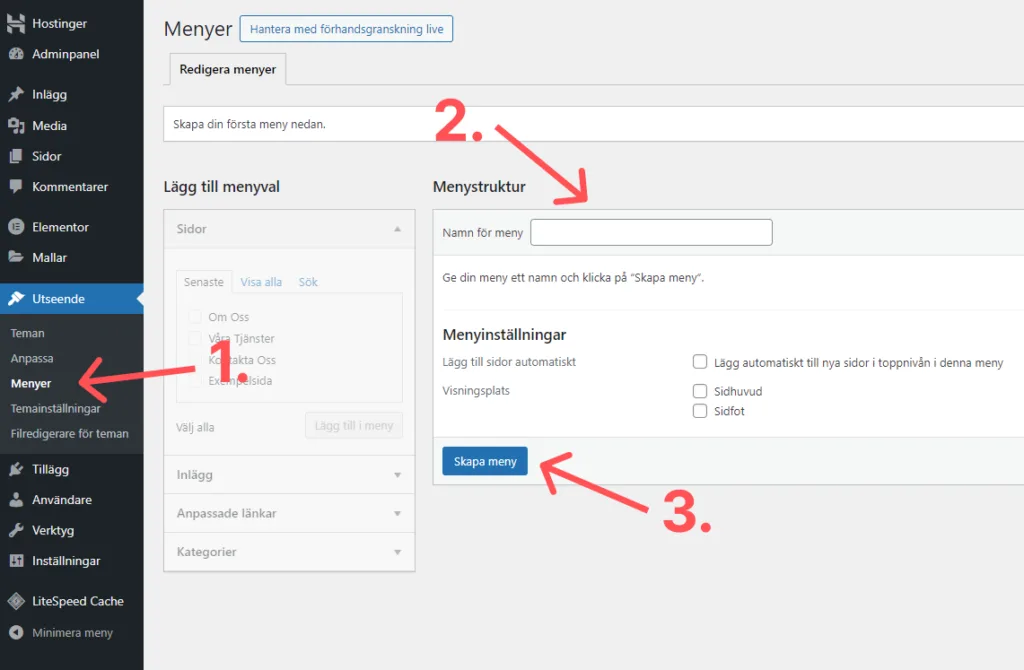Open LiteSpeed Cache diamond icon
The width and height of the screenshot is (1024, 670).
16,601
